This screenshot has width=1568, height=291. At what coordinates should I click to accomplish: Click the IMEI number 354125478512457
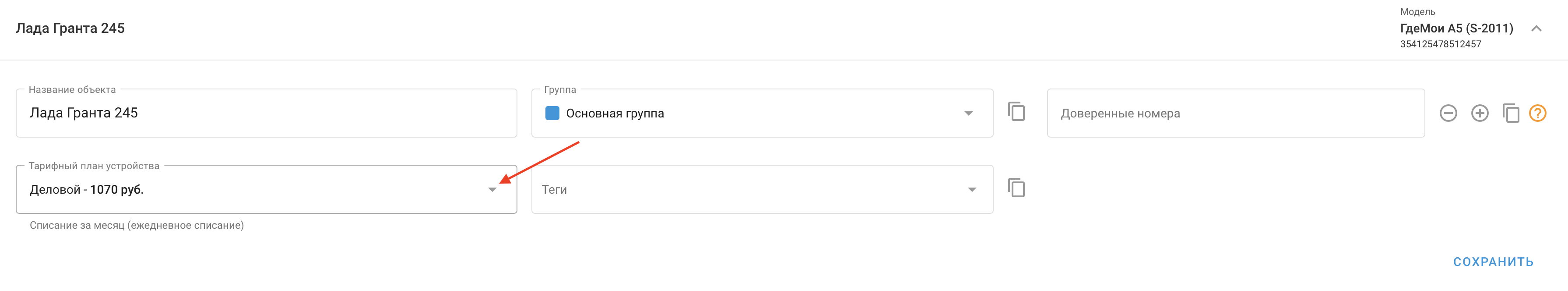point(1440,44)
